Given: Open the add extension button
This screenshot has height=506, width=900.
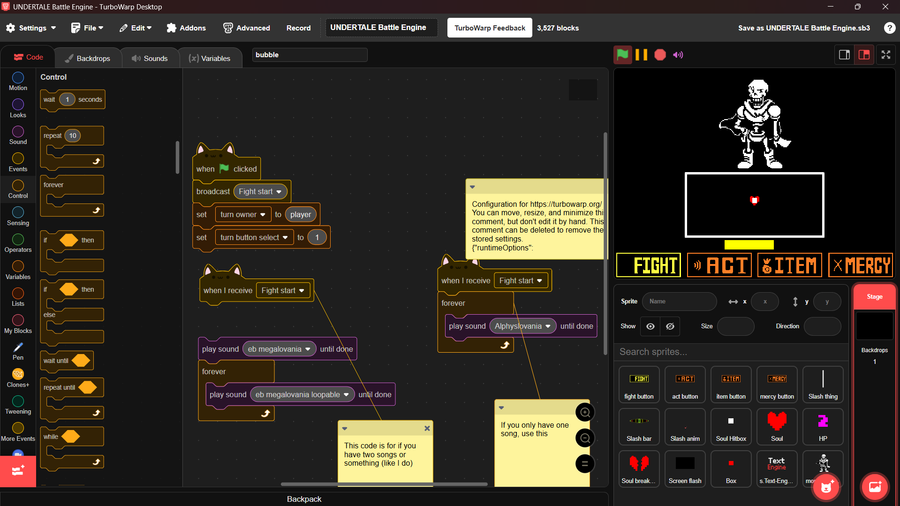Looking at the screenshot, I should click(x=18, y=471).
